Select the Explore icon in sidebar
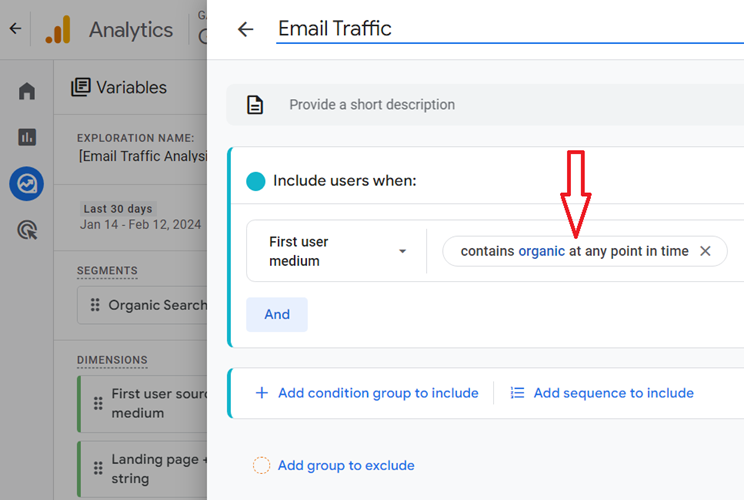Screen dimensions: 744x500 tap(27, 184)
